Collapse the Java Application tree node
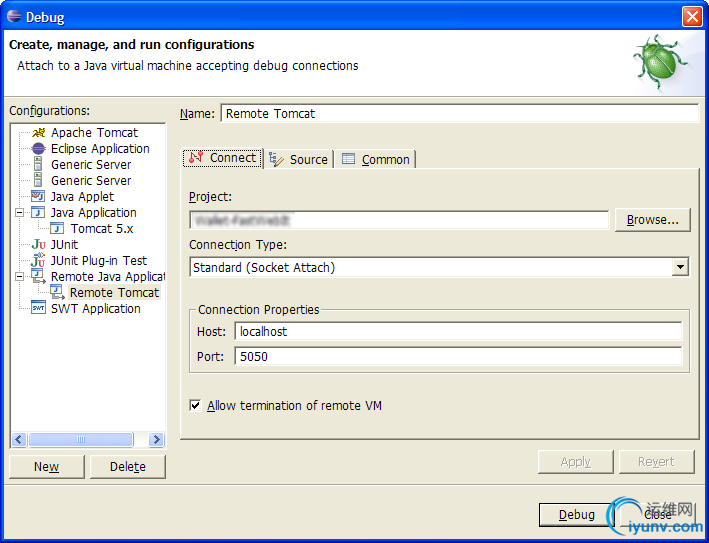The height and width of the screenshot is (543, 709). (x=19, y=212)
